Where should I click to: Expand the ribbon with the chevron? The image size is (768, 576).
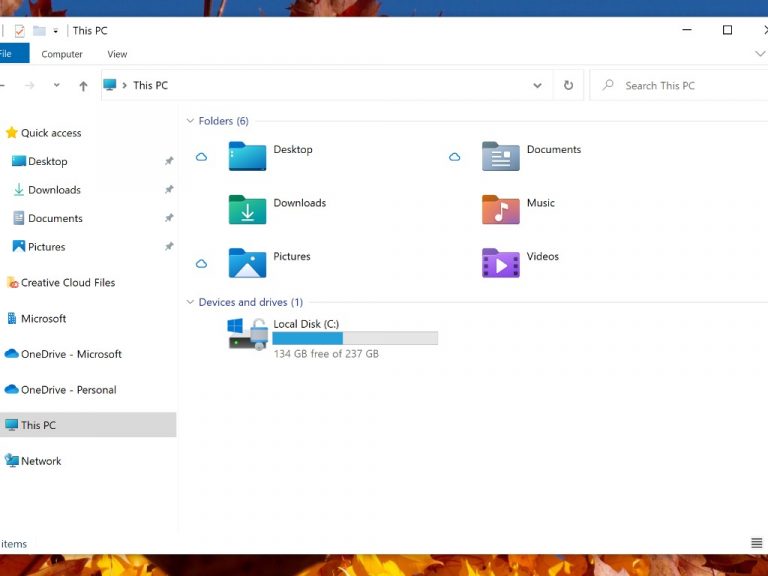pos(760,54)
